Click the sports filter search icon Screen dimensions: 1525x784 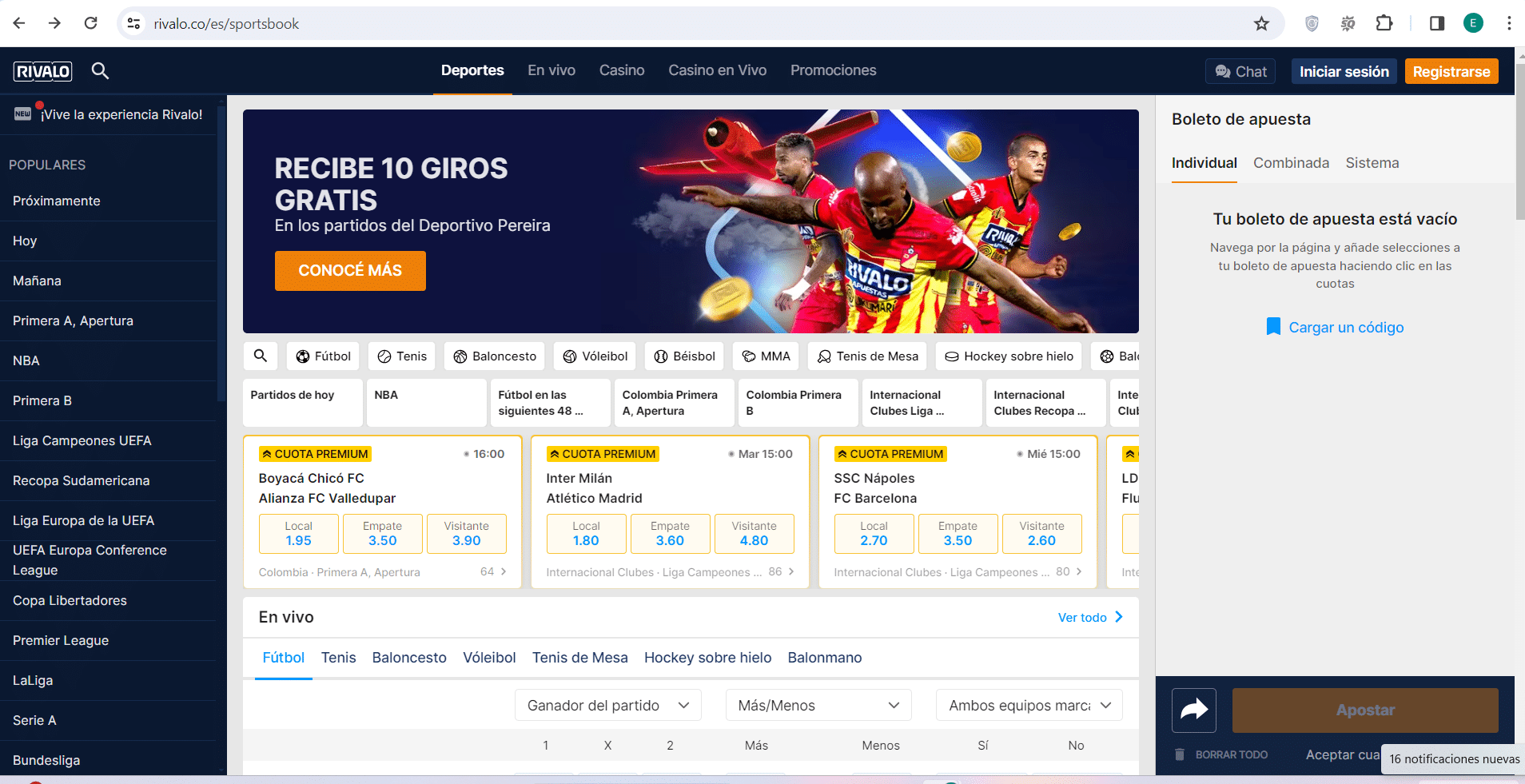click(x=261, y=356)
